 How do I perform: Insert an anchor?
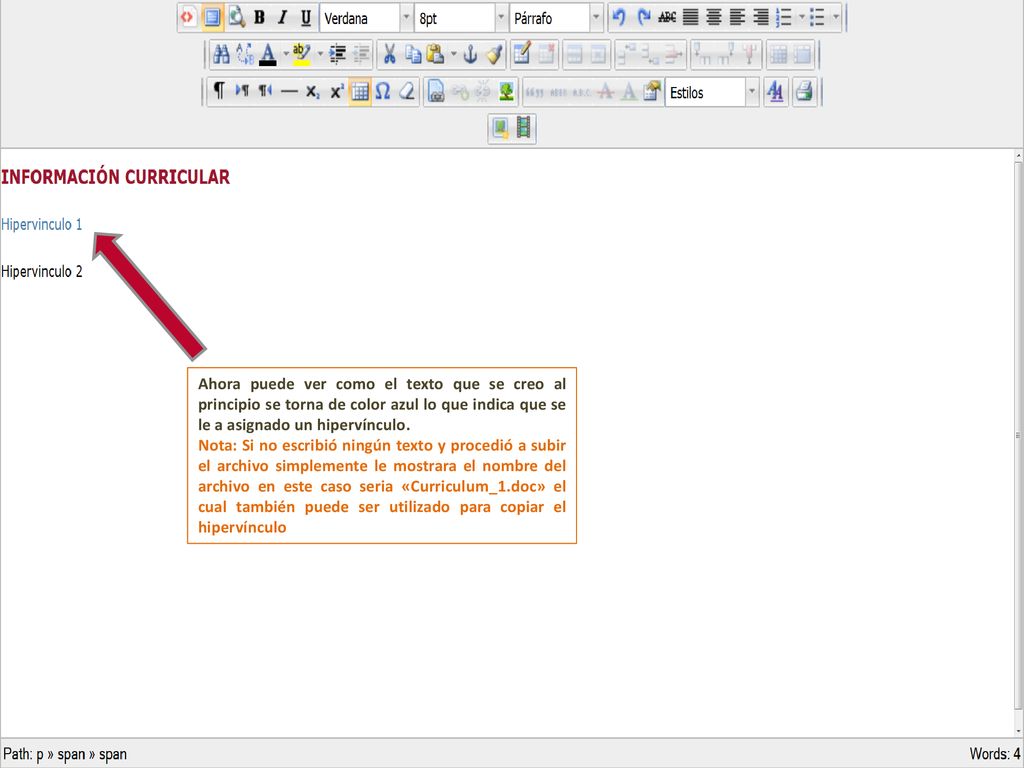click(470, 55)
